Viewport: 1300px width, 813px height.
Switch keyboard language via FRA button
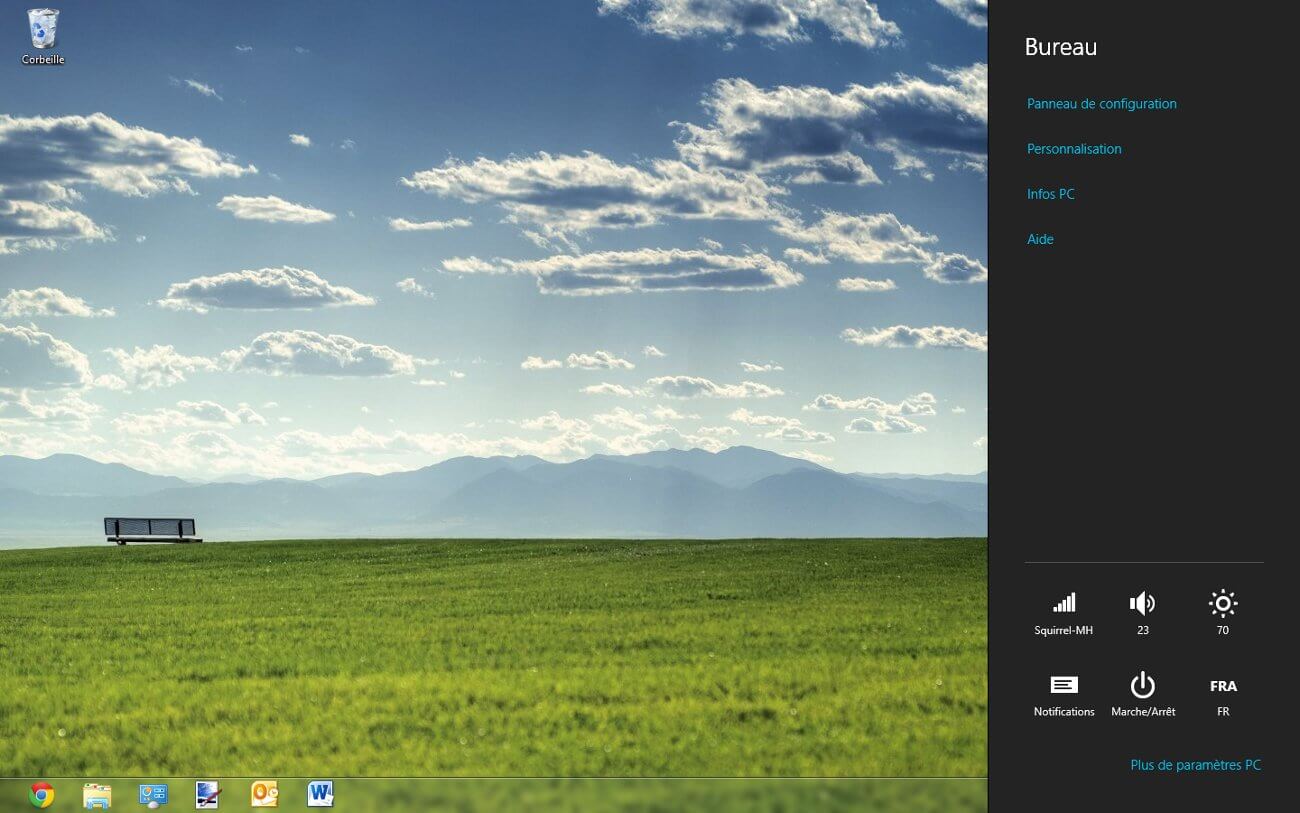click(x=1223, y=694)
